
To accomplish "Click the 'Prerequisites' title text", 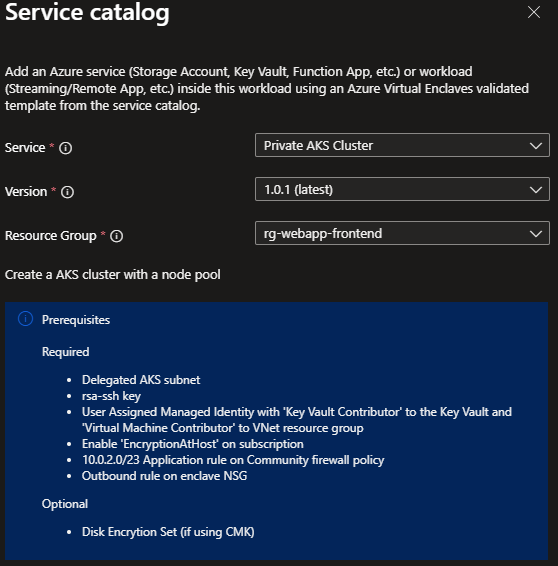I will pos(76,320).
